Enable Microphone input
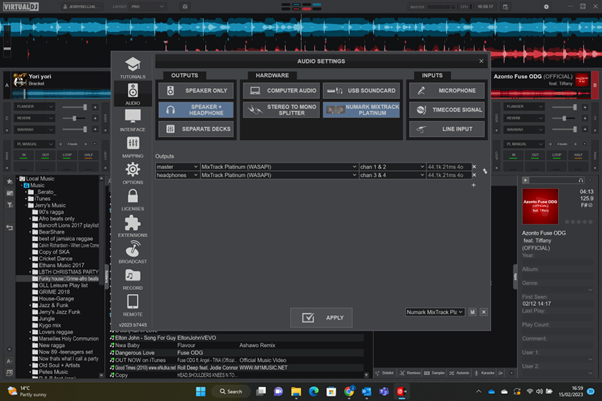 click(447, 91)
